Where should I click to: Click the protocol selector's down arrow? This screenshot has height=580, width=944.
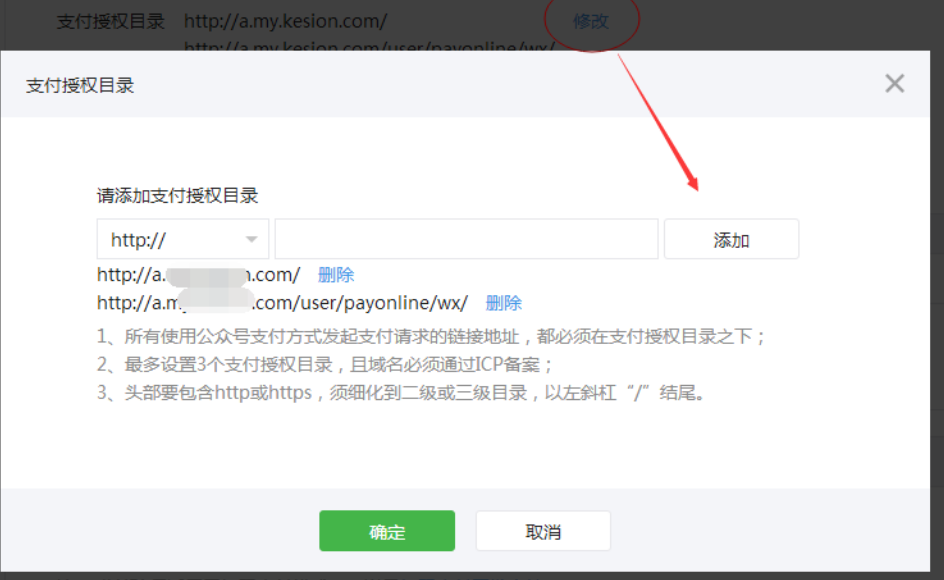pyautogui.click(x=251, y=240)
